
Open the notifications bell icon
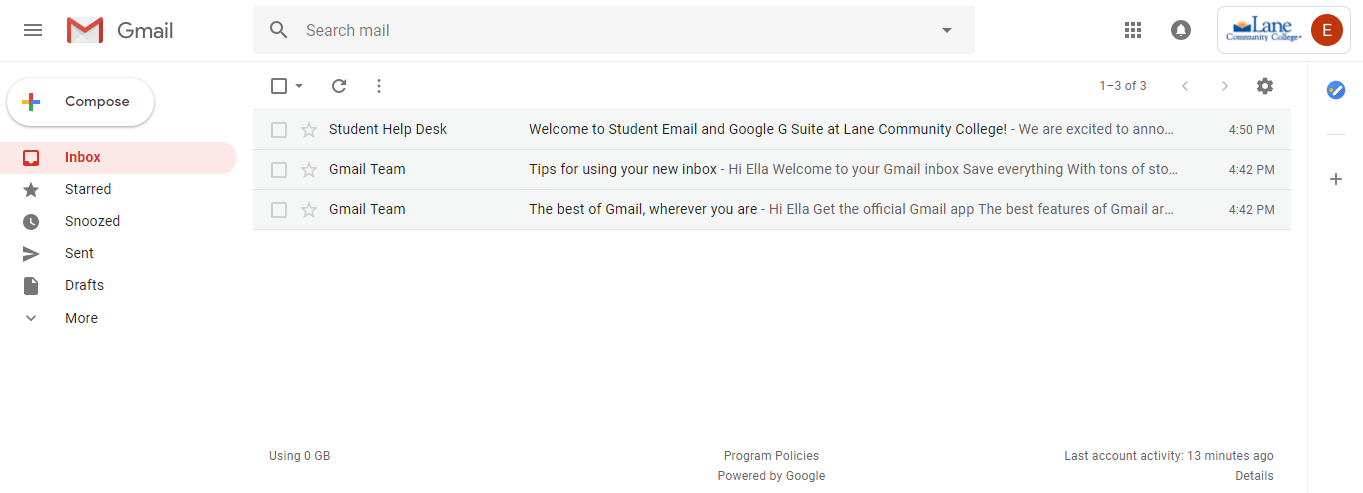coord(1181,30)
